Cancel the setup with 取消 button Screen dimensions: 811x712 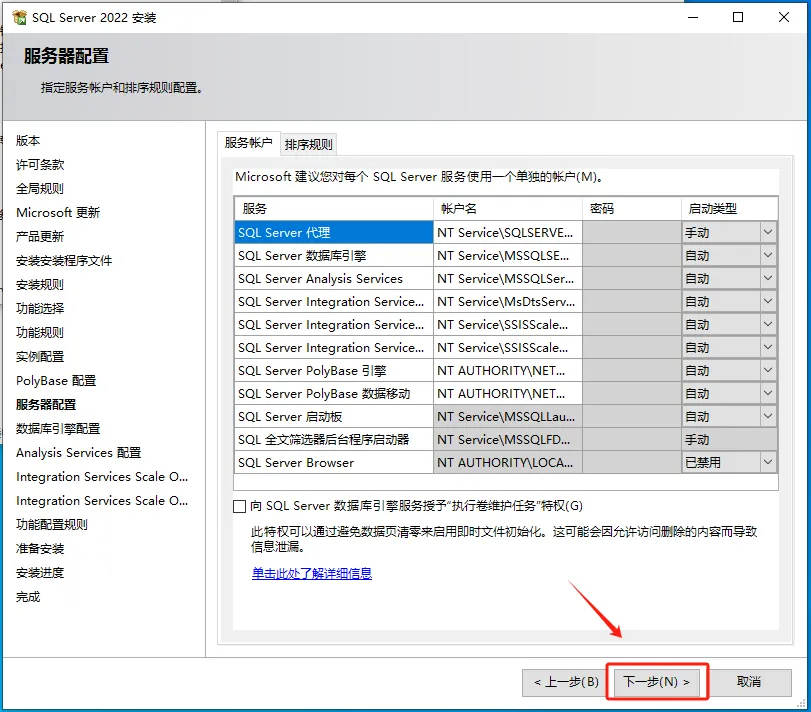pyautogui.click(x=748, y=683)
